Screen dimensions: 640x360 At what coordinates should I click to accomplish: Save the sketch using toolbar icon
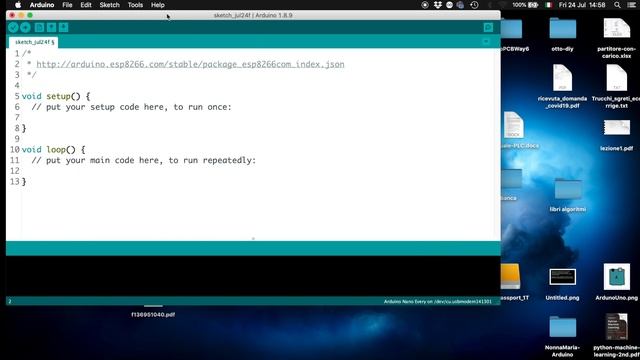[64, 27]
